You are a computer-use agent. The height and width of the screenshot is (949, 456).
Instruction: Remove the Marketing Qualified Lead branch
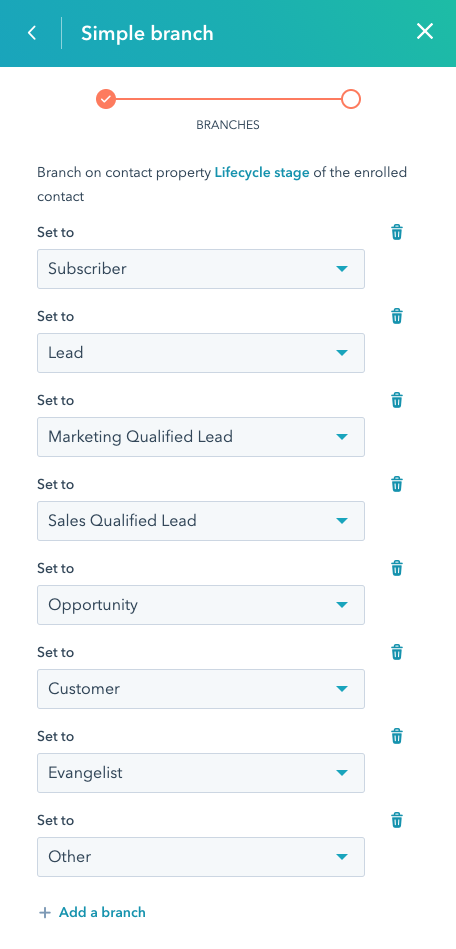pyautogui.click(x=397, y=400)
